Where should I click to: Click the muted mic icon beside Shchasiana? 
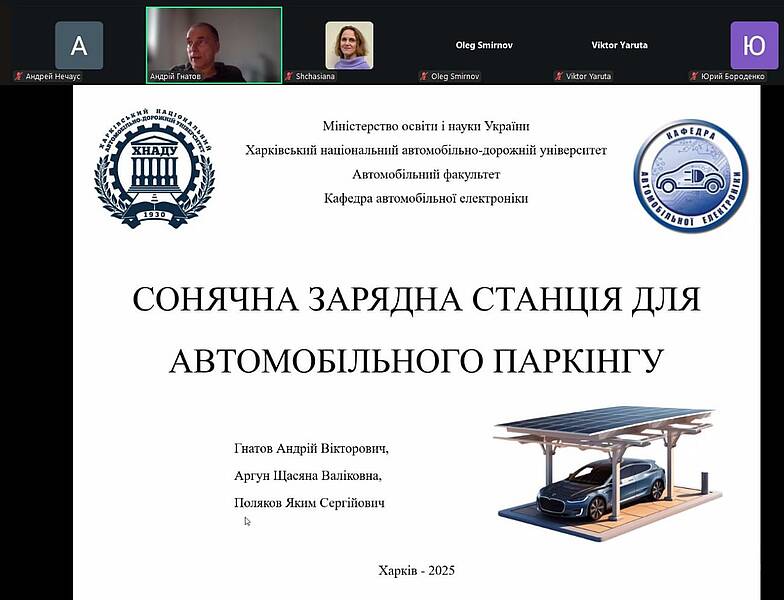tap(289, 76)
